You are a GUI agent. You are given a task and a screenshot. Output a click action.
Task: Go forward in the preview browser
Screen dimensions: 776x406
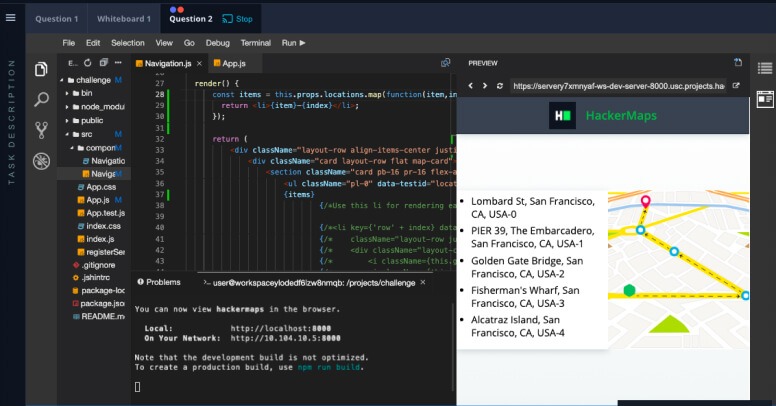click(x=485, y=86)
